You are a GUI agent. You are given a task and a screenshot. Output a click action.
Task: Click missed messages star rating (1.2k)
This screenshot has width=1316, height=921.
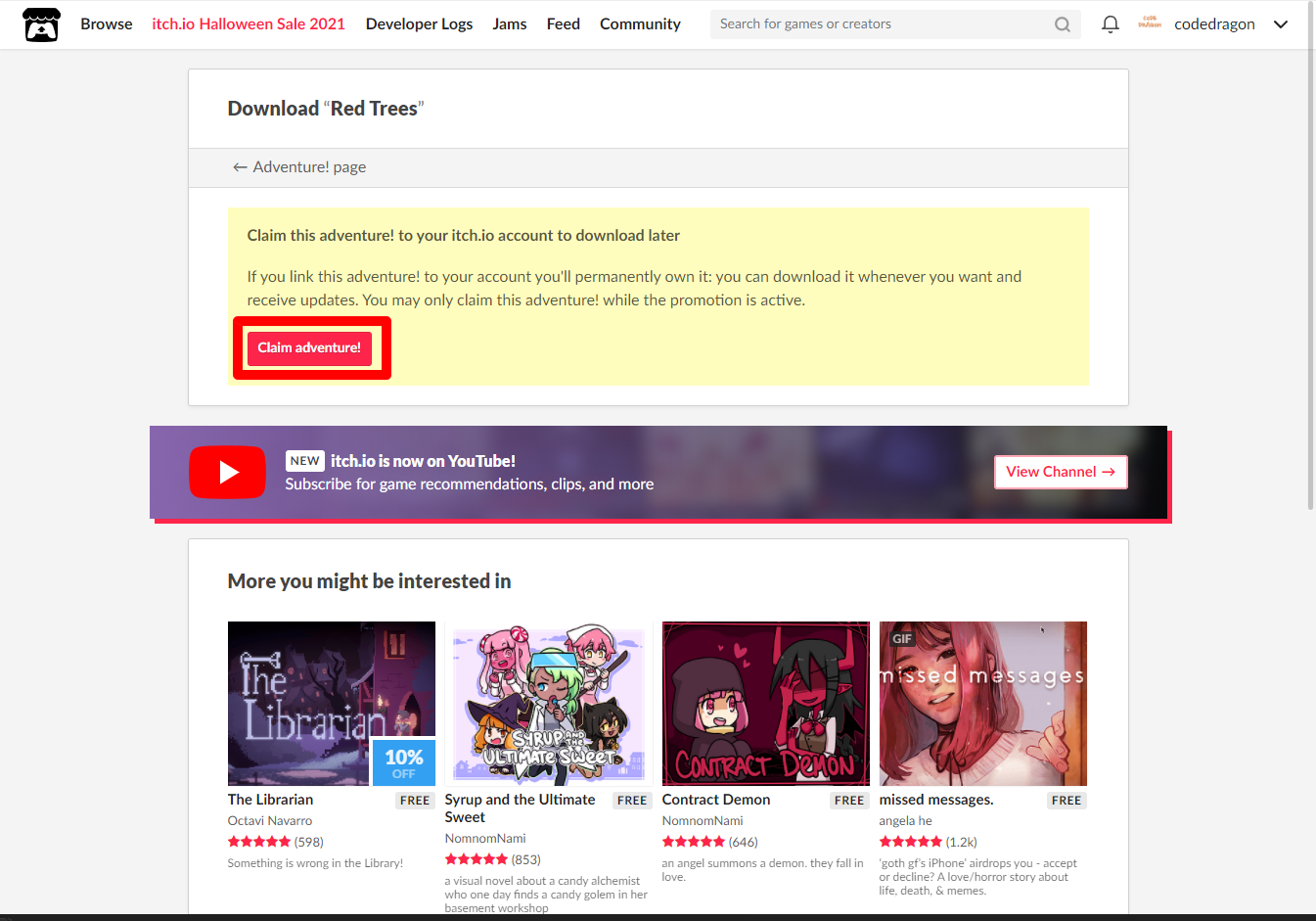[x=929, y=842]
